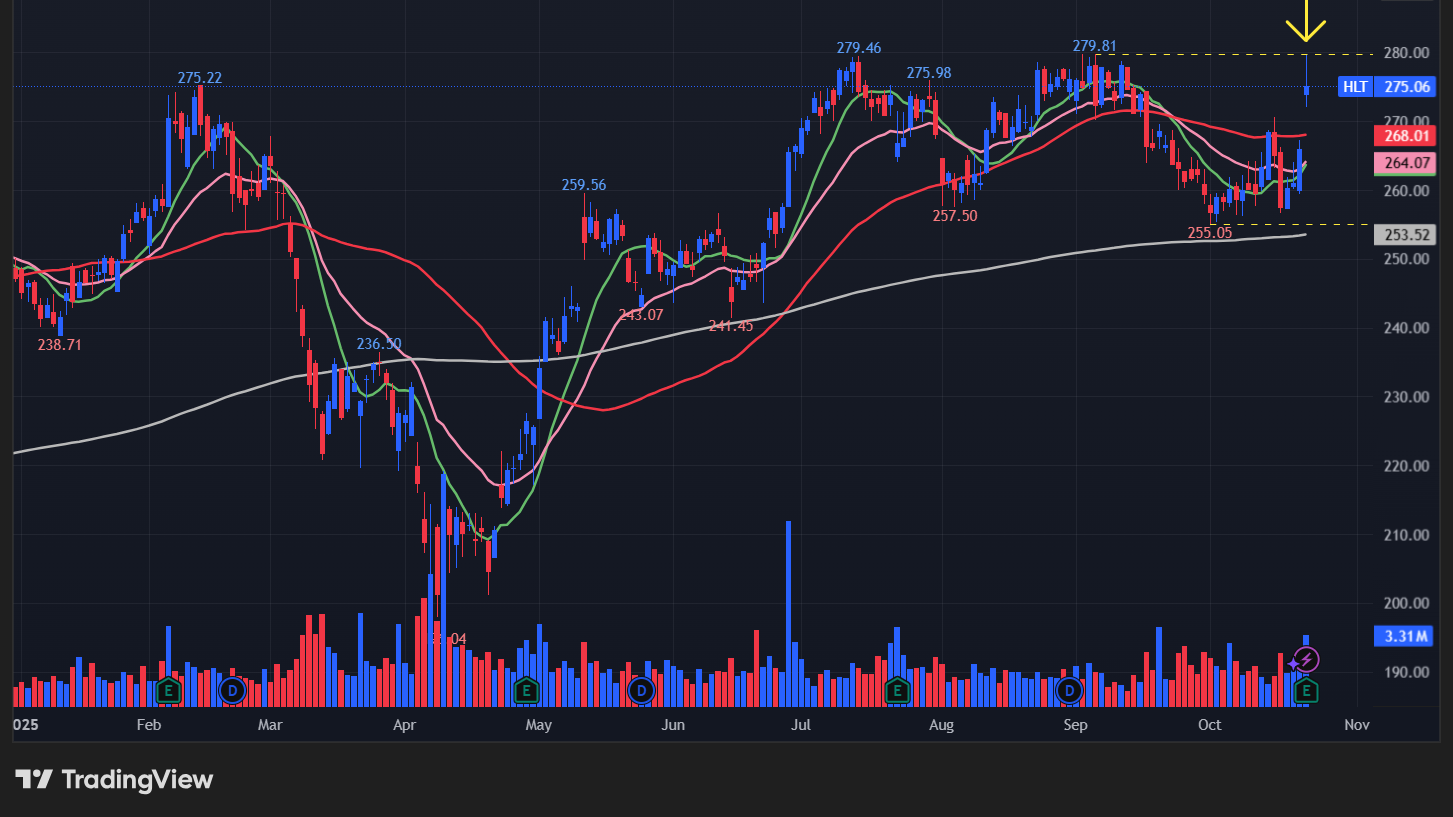The image size is (1453, 817).
Task: Click the blue HLT symbol label on price scale
Action: click(1355, 87)
